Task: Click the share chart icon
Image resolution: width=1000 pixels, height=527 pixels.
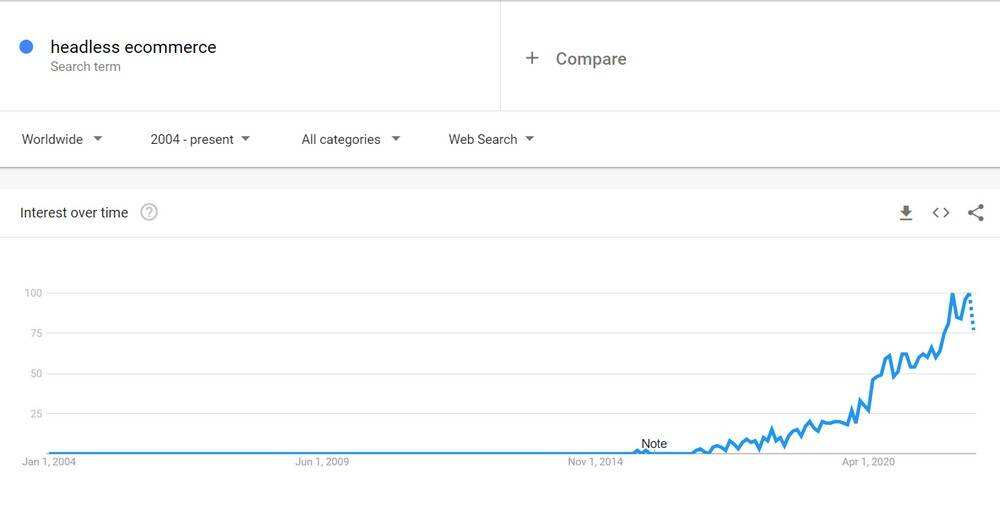Action: pos(976,213)
